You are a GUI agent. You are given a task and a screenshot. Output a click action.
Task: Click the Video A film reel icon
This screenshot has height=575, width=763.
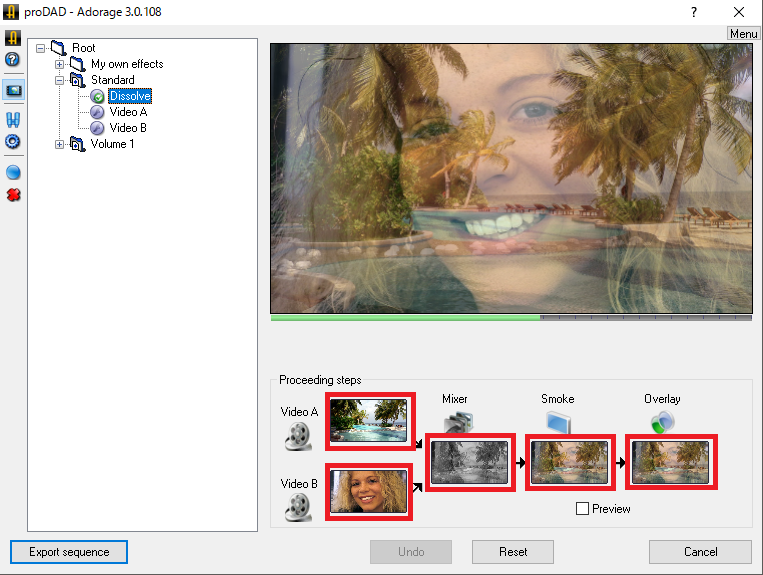pos(298,436)
